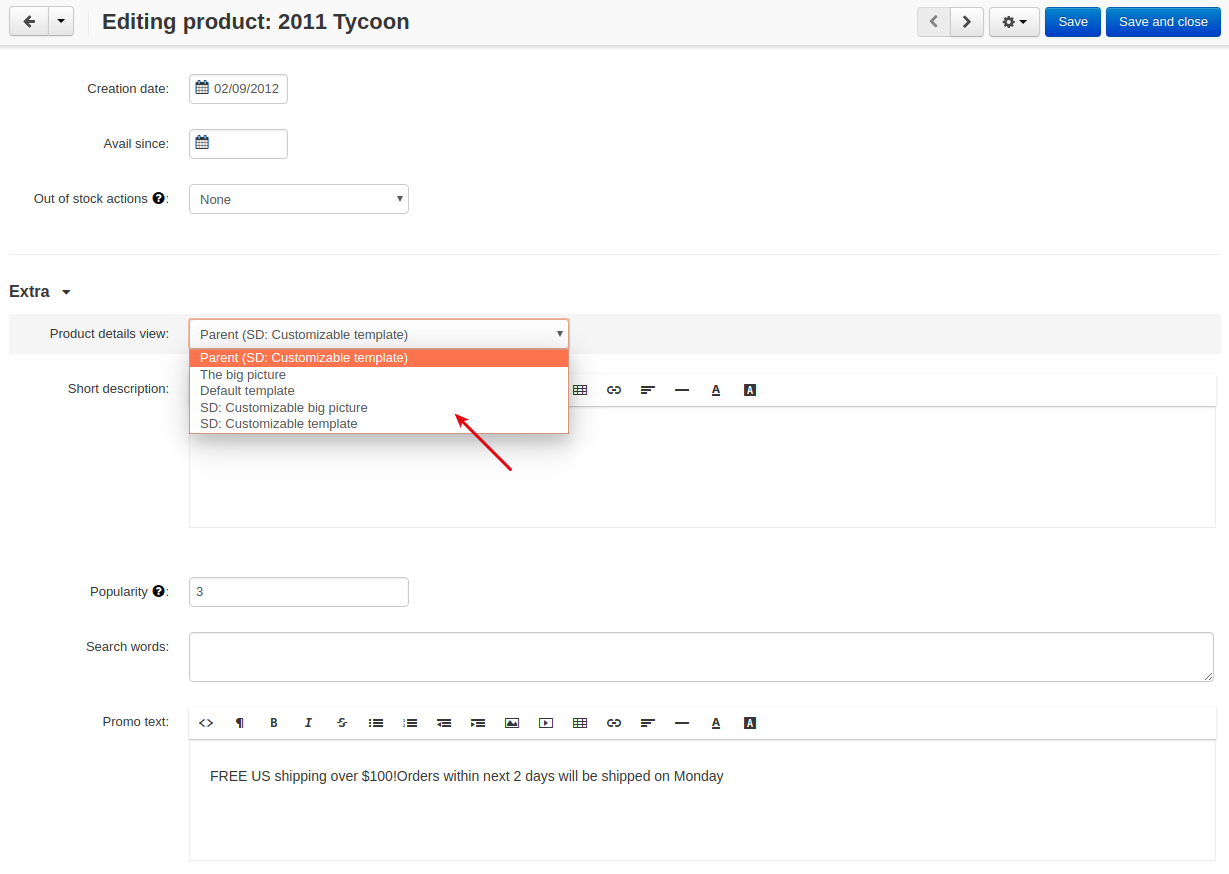Set alignment in Promo text editor
This screenshot has width=1229, height=874.
point(648,723)
